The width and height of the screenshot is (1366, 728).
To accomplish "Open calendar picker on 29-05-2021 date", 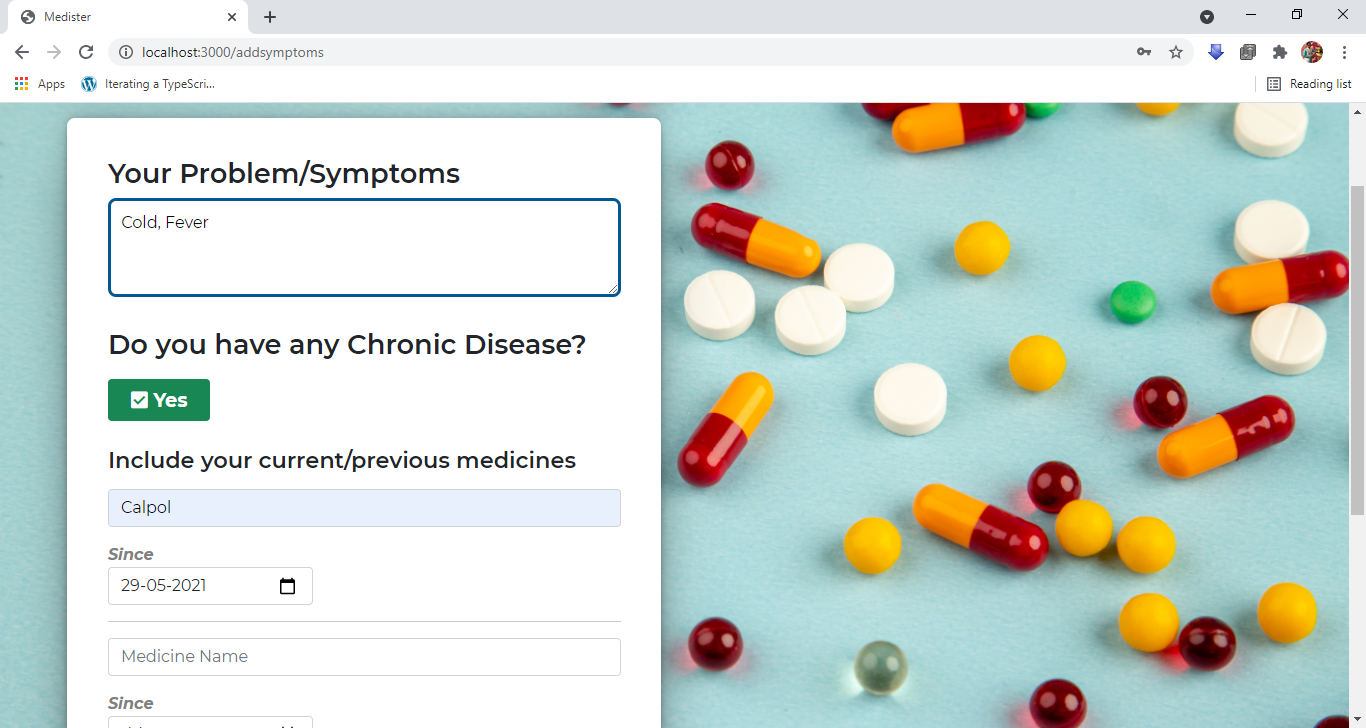I will tap(287, 586).
